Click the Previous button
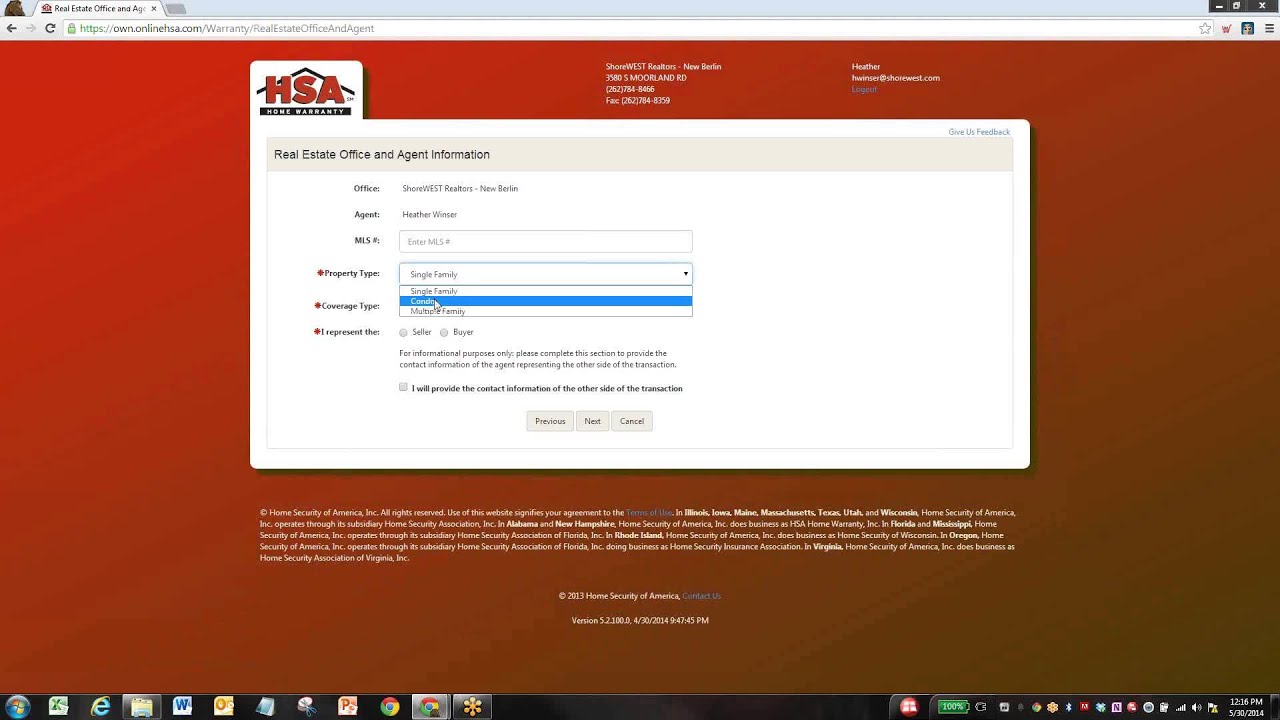 550,421
